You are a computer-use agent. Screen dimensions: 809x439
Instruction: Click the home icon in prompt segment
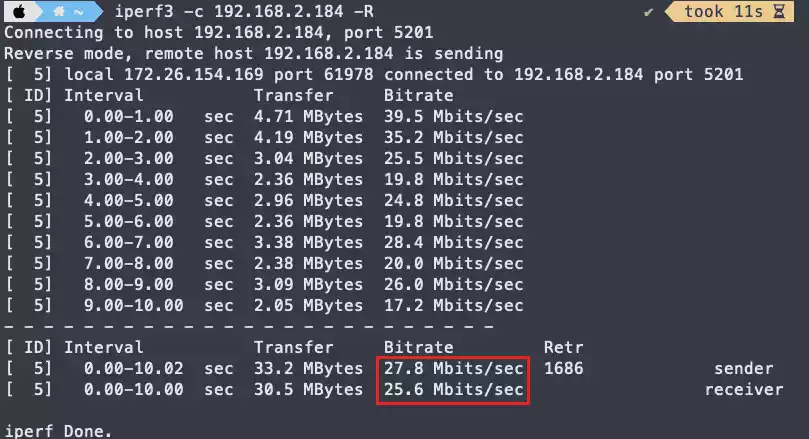(60, 12)
